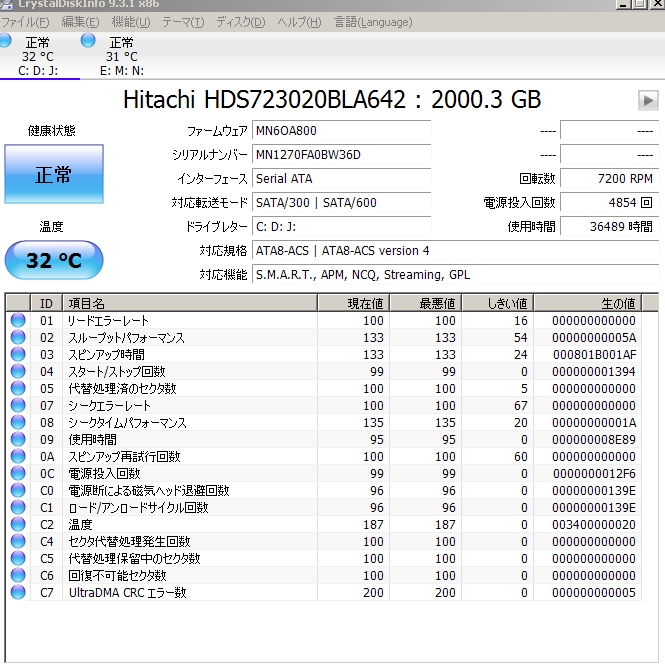Open the テーマ(T) menu
This screenshot has height=669, width=665.
(x=183, y=22)
